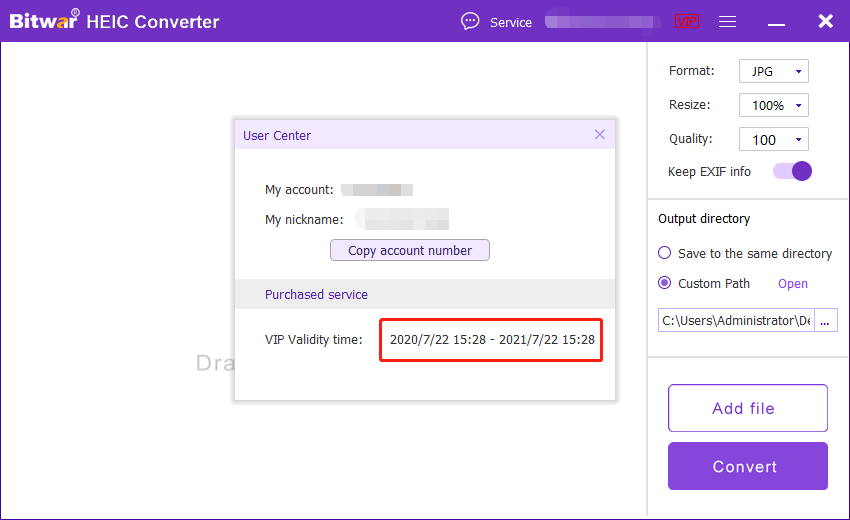
Task: Click the Open link beside Custom Path
Action: click(793, 283)
